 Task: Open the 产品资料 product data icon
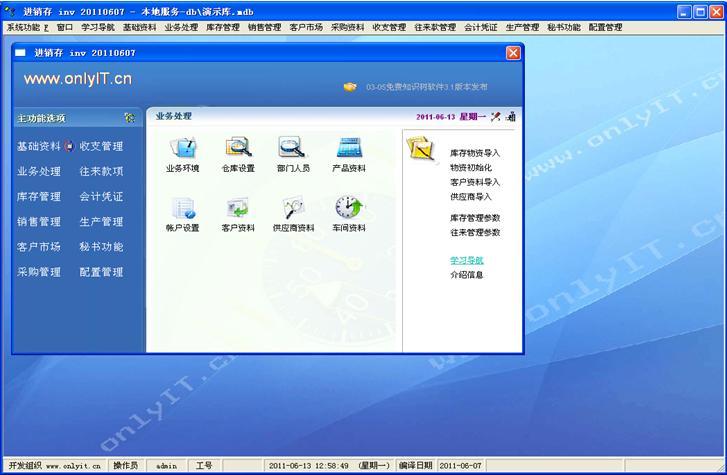coord(349,150)
